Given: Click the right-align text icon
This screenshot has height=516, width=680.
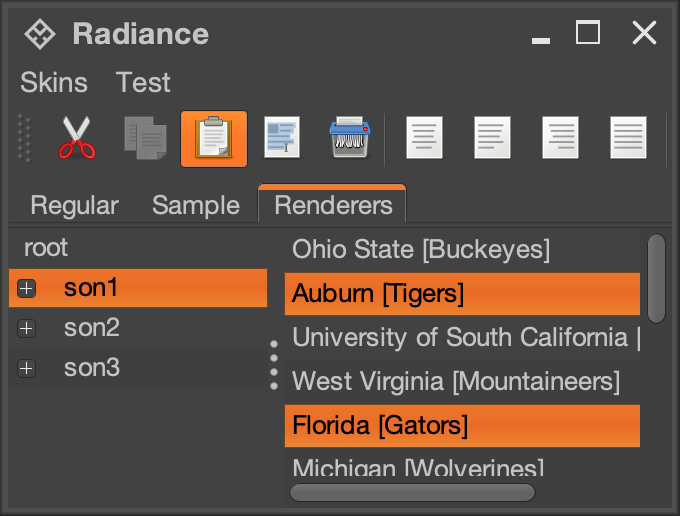Looking at the screenshot, I should [x=560, y=137].
